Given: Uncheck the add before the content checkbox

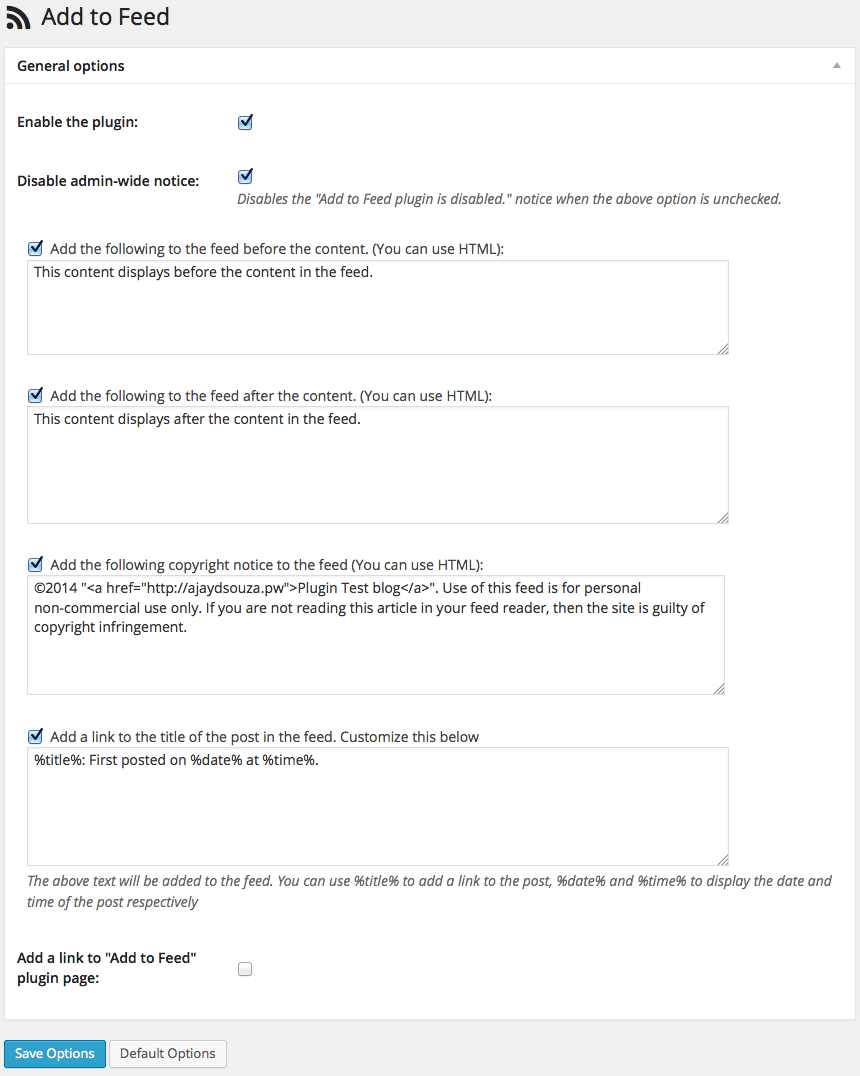Looking at the screenshot, I should click(x=35, y=248).
